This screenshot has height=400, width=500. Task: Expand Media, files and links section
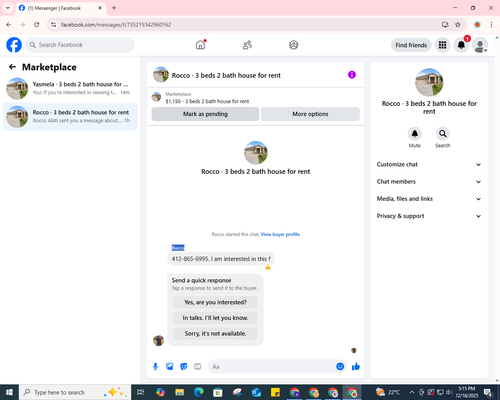[429, 199]
